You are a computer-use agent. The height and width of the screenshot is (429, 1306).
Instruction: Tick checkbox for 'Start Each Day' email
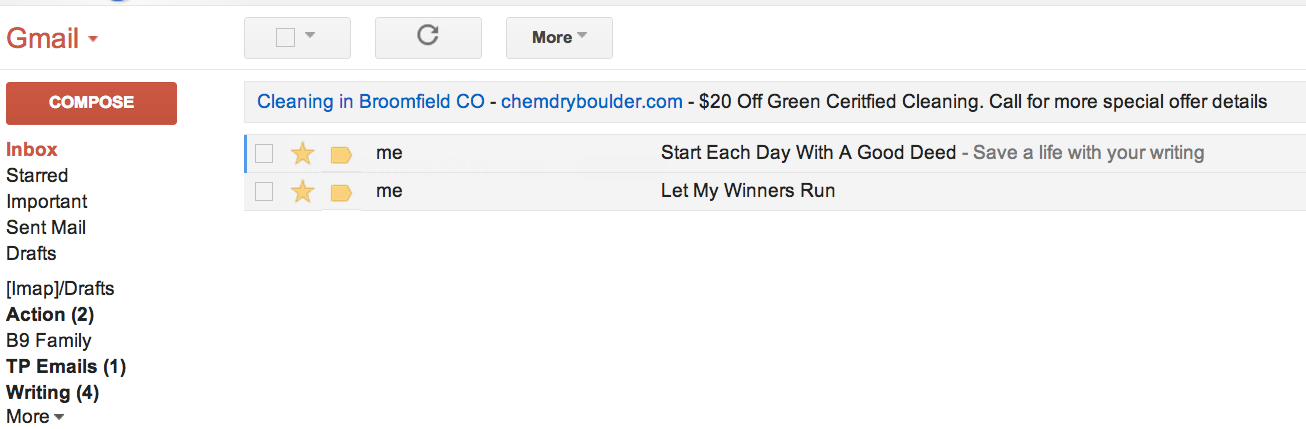pyautogui.click(x=264, y=154)
